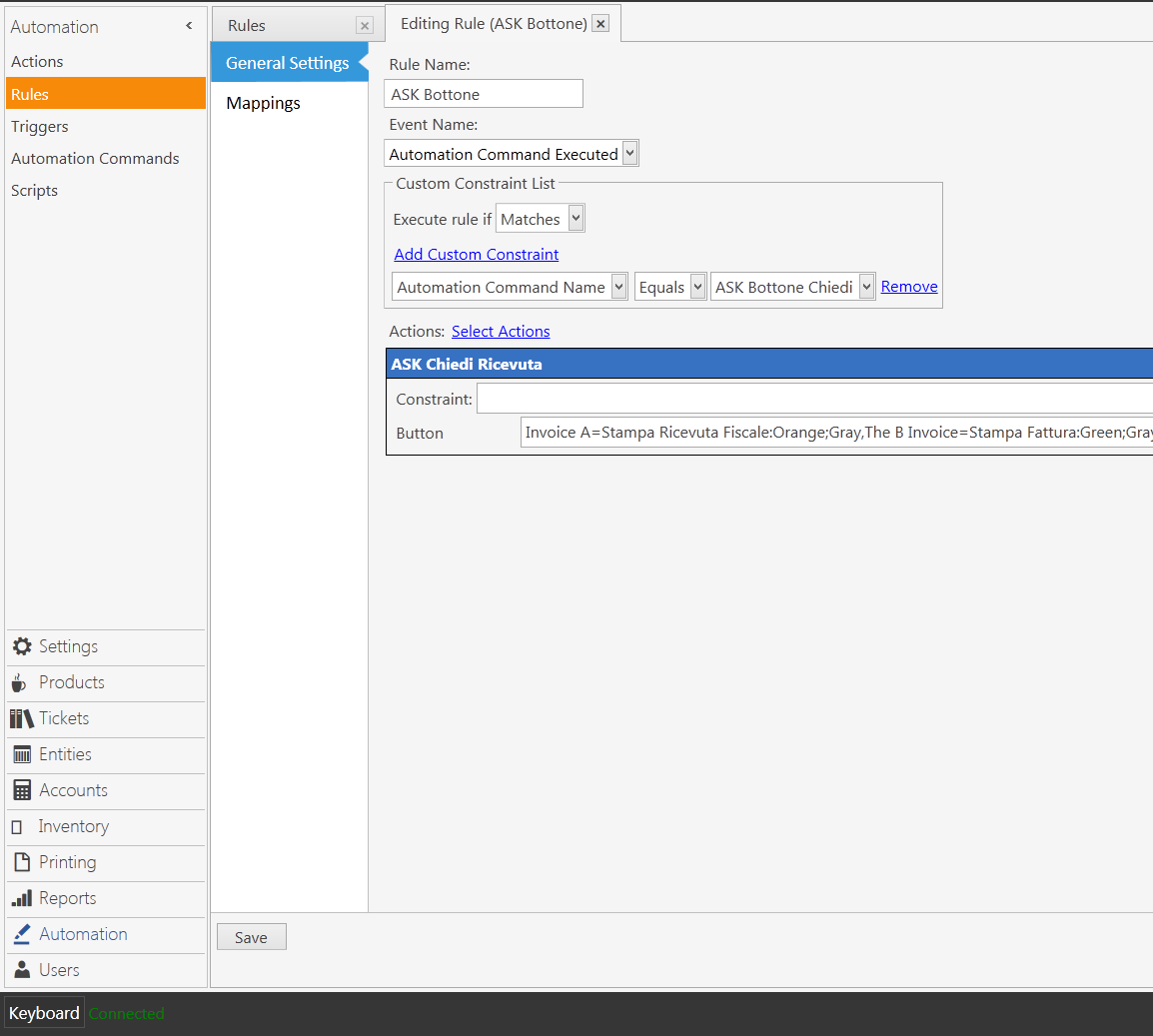Open the Event Name dropdown
1153x1036 pixels.
pyautogui.click(x=630, y=153)
